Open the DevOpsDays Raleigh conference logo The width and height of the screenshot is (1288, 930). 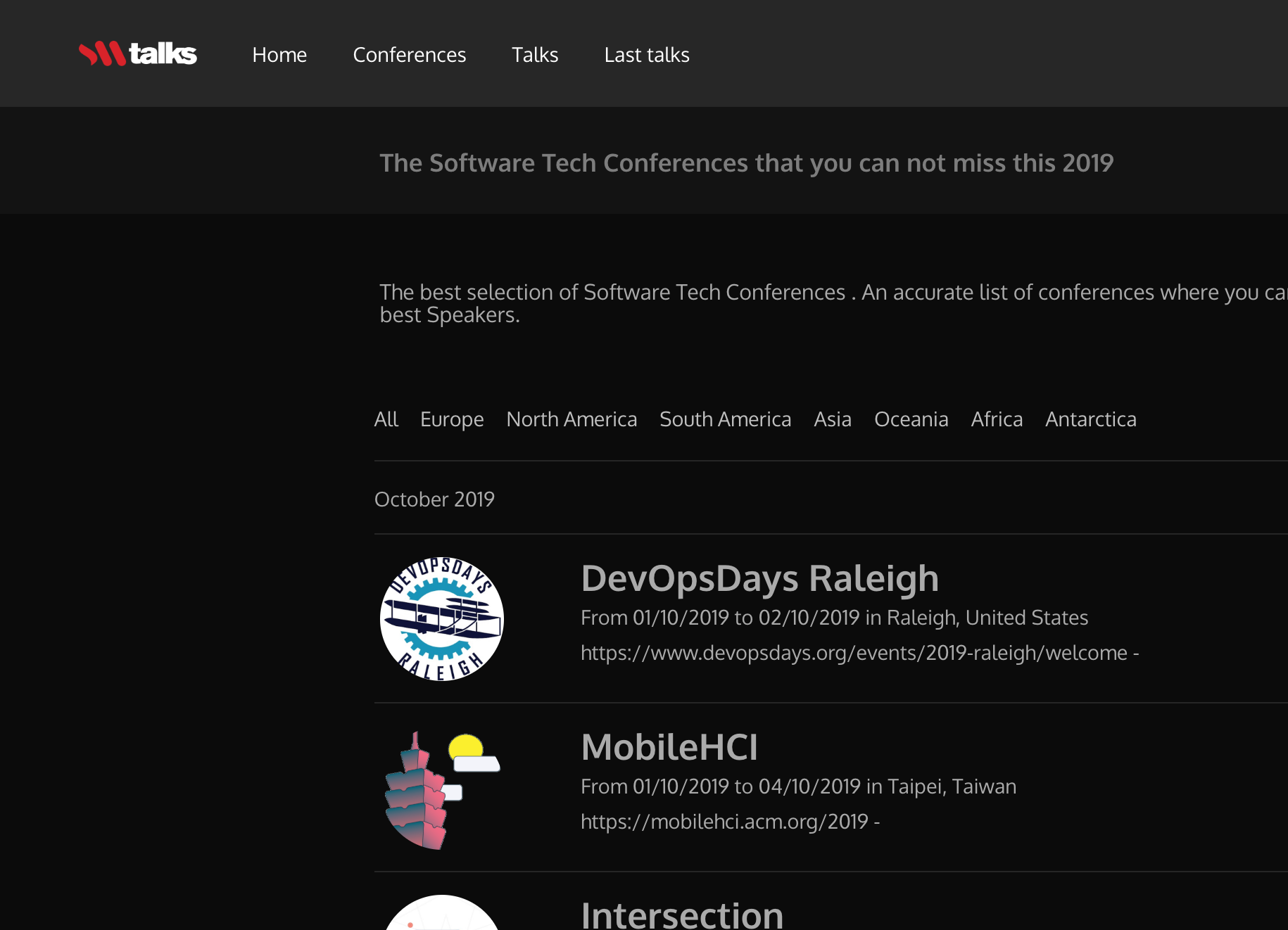(x=441, y=619)
